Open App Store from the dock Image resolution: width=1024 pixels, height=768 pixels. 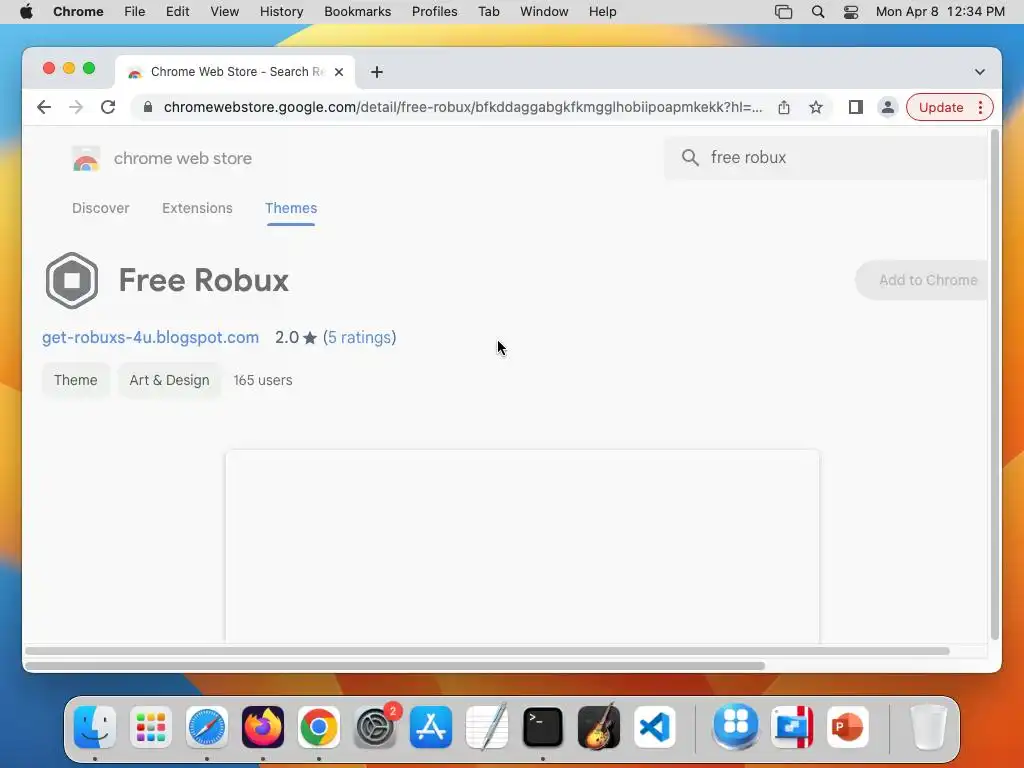431,727
